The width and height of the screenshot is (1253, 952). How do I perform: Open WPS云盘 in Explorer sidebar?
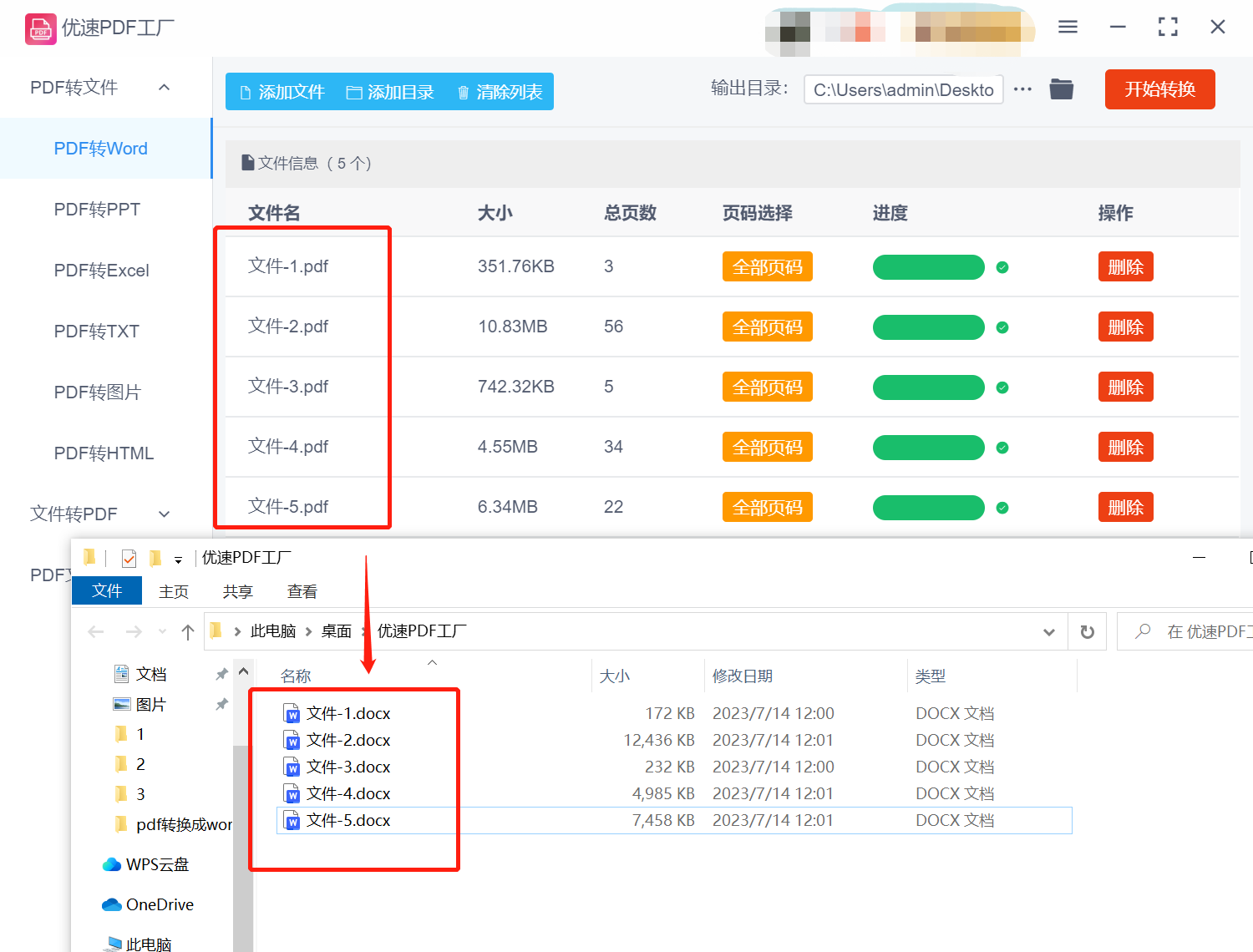(x=145, y=864)
